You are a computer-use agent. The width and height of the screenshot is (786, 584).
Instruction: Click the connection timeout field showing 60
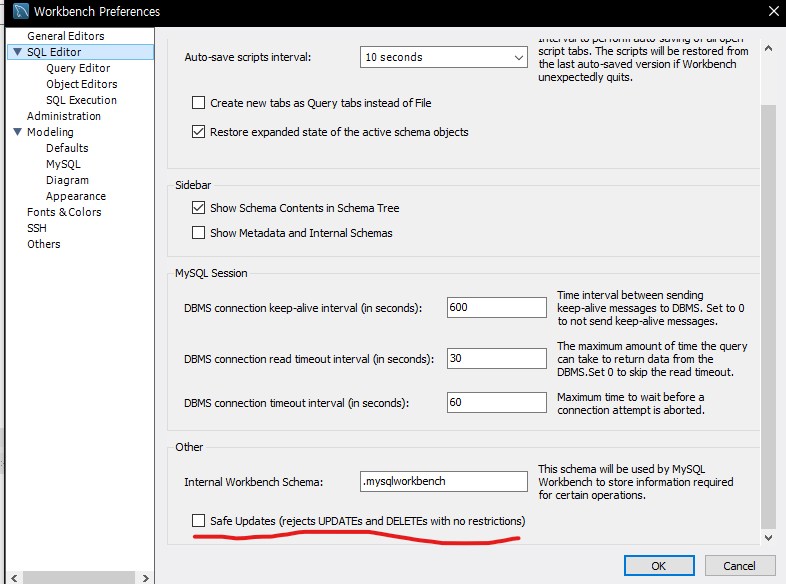click(497, 403)
